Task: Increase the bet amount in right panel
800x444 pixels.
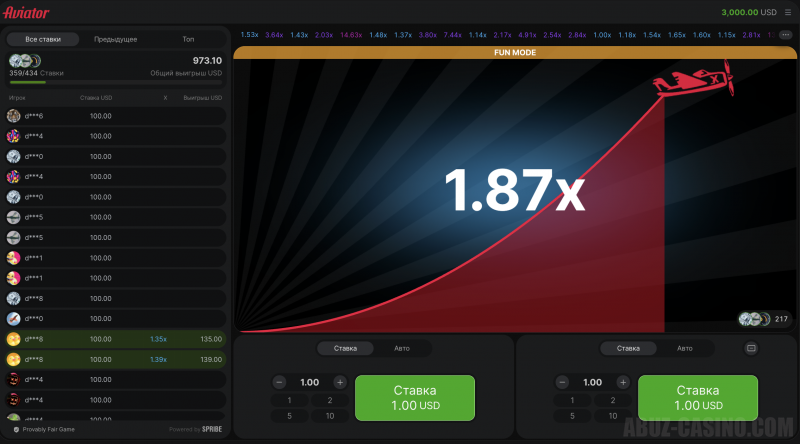Action: 622,382
